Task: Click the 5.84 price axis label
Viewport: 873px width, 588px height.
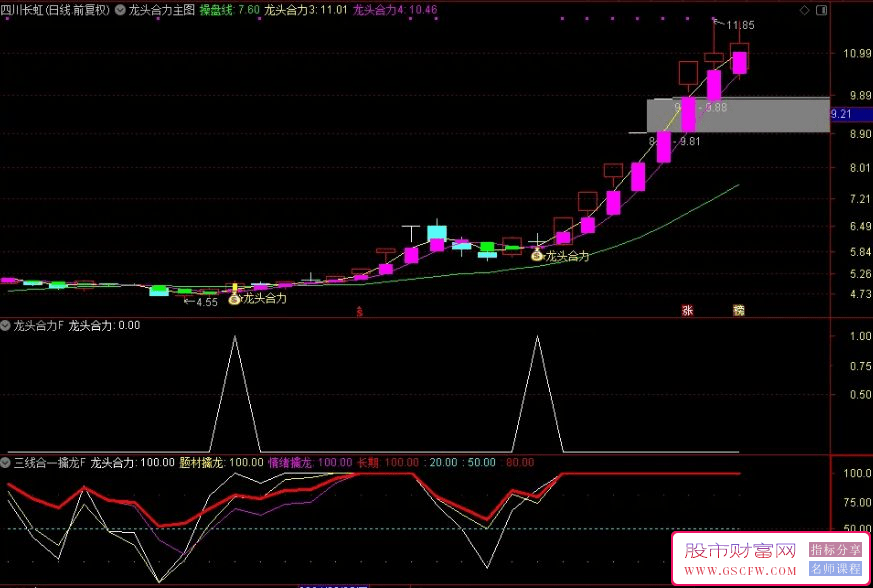Action: (x=860, y=252)
